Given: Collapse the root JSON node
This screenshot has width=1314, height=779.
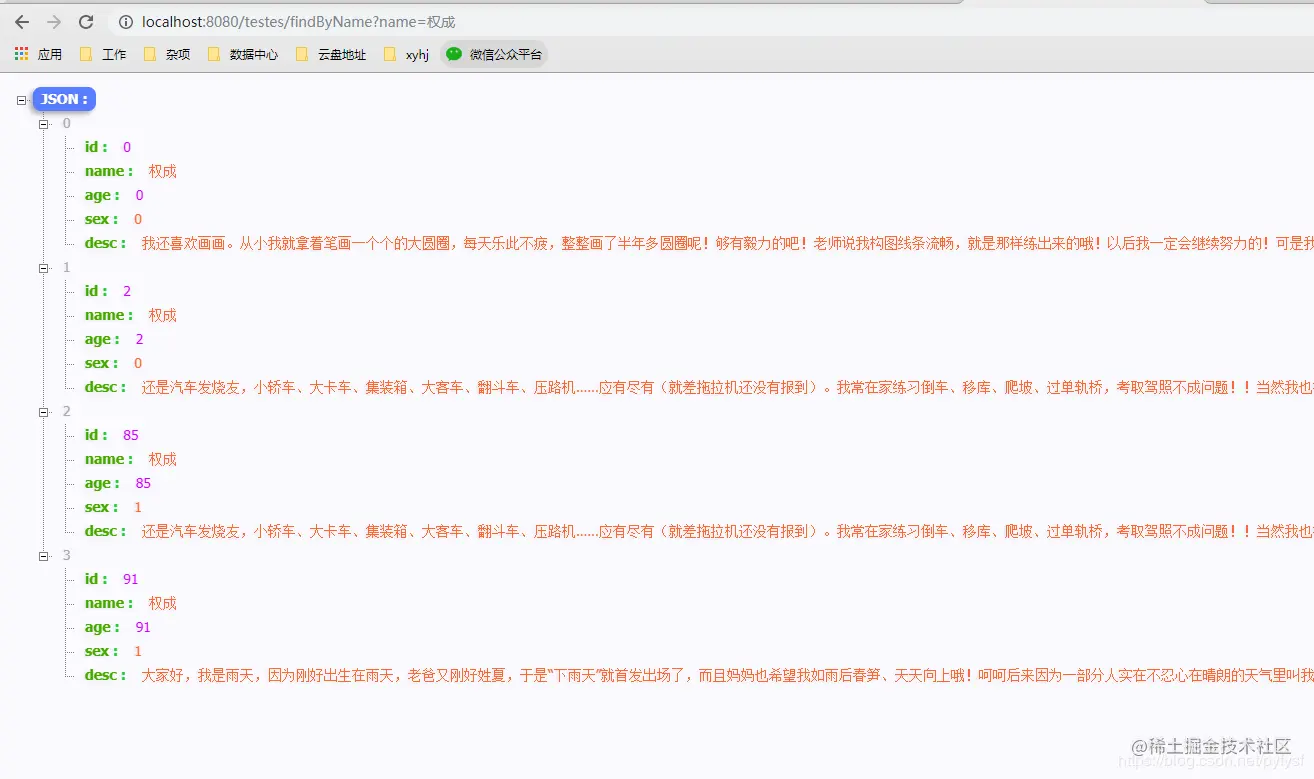Looking at the screenshot, I should pyautogui.click(x=22, y=99).
